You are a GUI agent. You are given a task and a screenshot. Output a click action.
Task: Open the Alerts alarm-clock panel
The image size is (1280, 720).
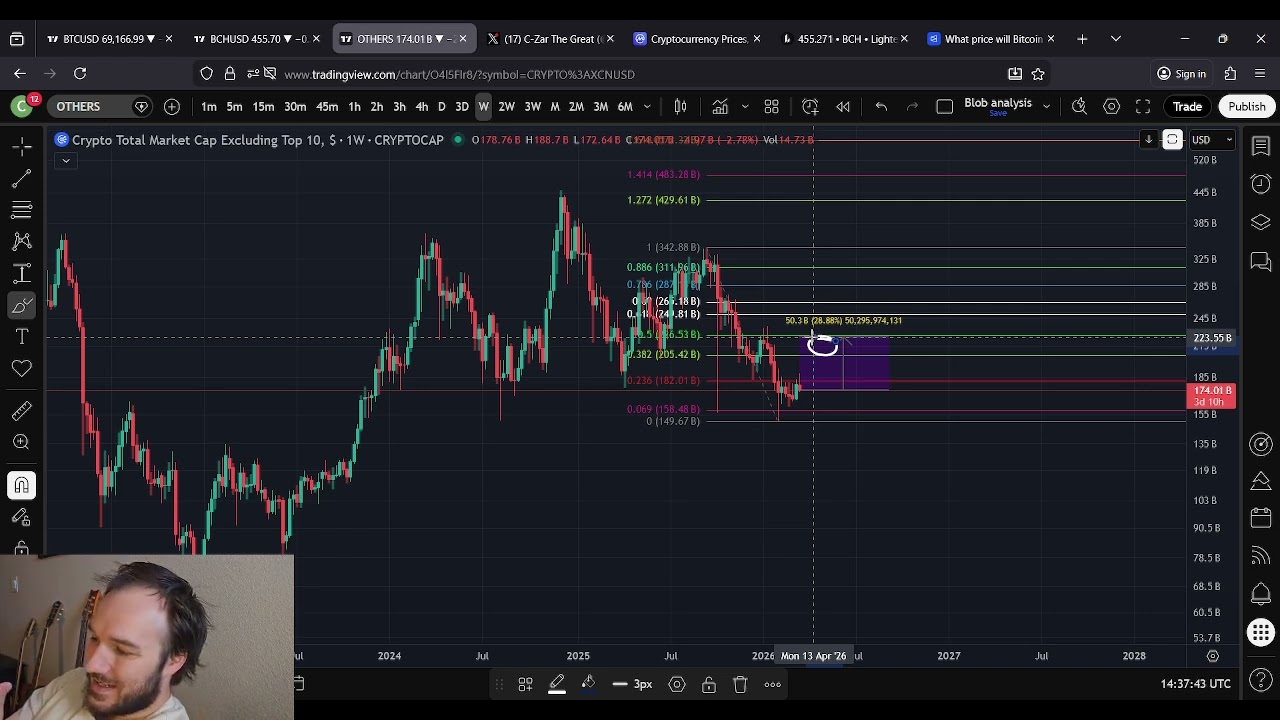click(x=1261, y=184)
